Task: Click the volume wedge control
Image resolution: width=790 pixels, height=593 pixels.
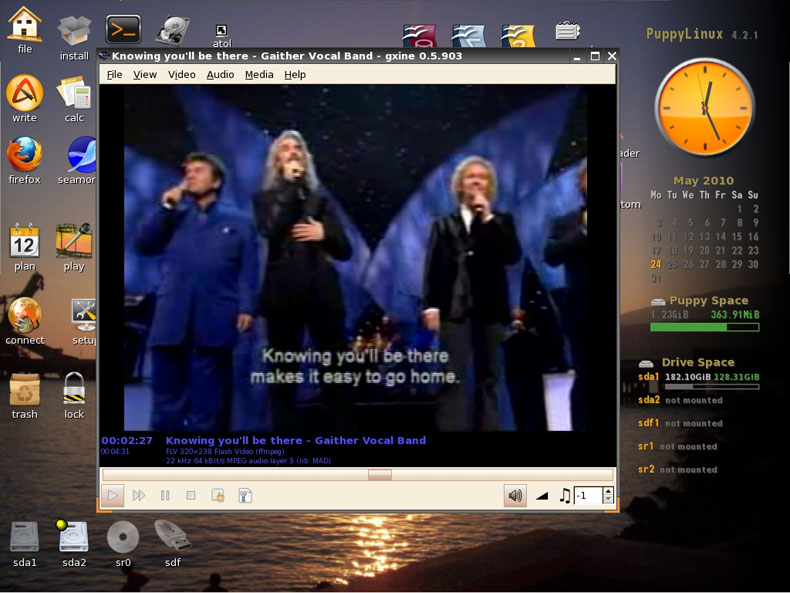Action: pyautogui.click(x=542, y=496)
